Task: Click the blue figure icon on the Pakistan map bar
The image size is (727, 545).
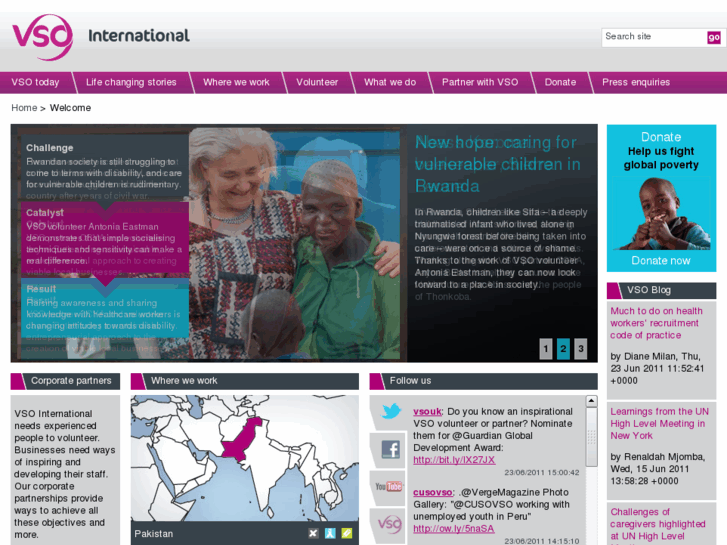Action: pos(330,533)
